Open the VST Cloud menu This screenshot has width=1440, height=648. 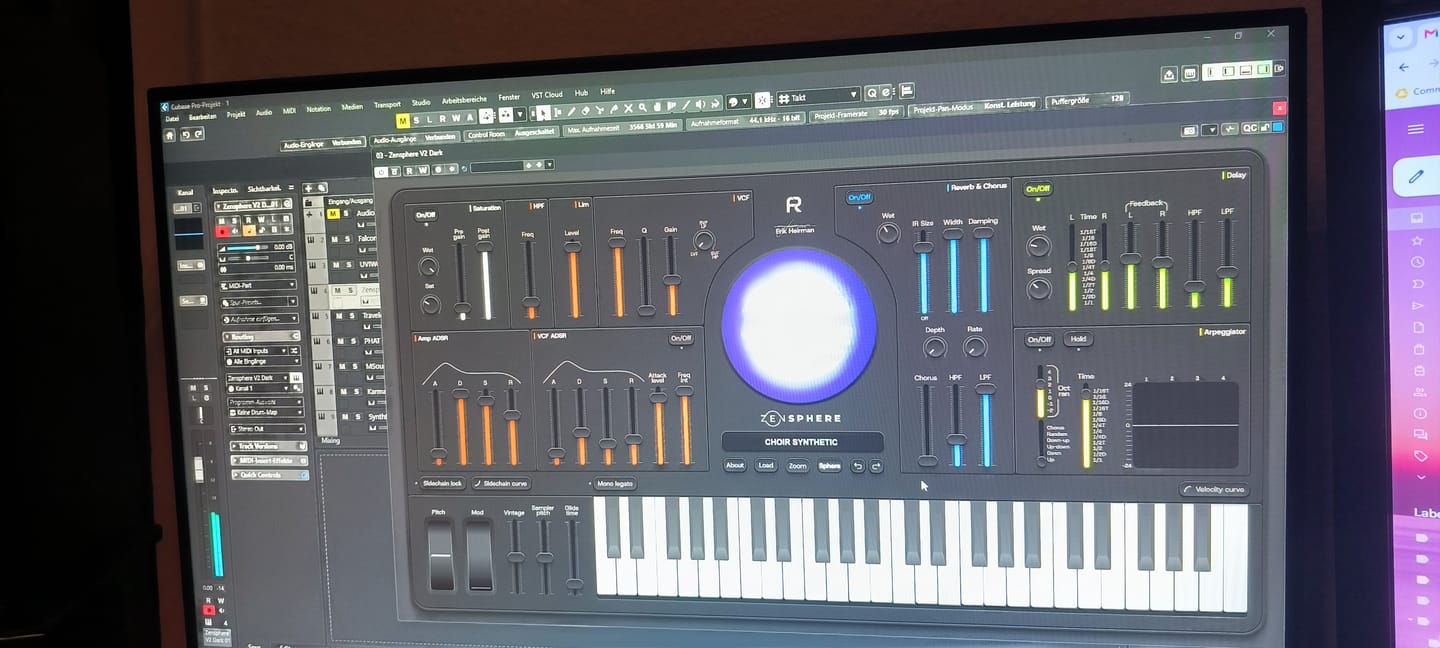pos(547,95)
